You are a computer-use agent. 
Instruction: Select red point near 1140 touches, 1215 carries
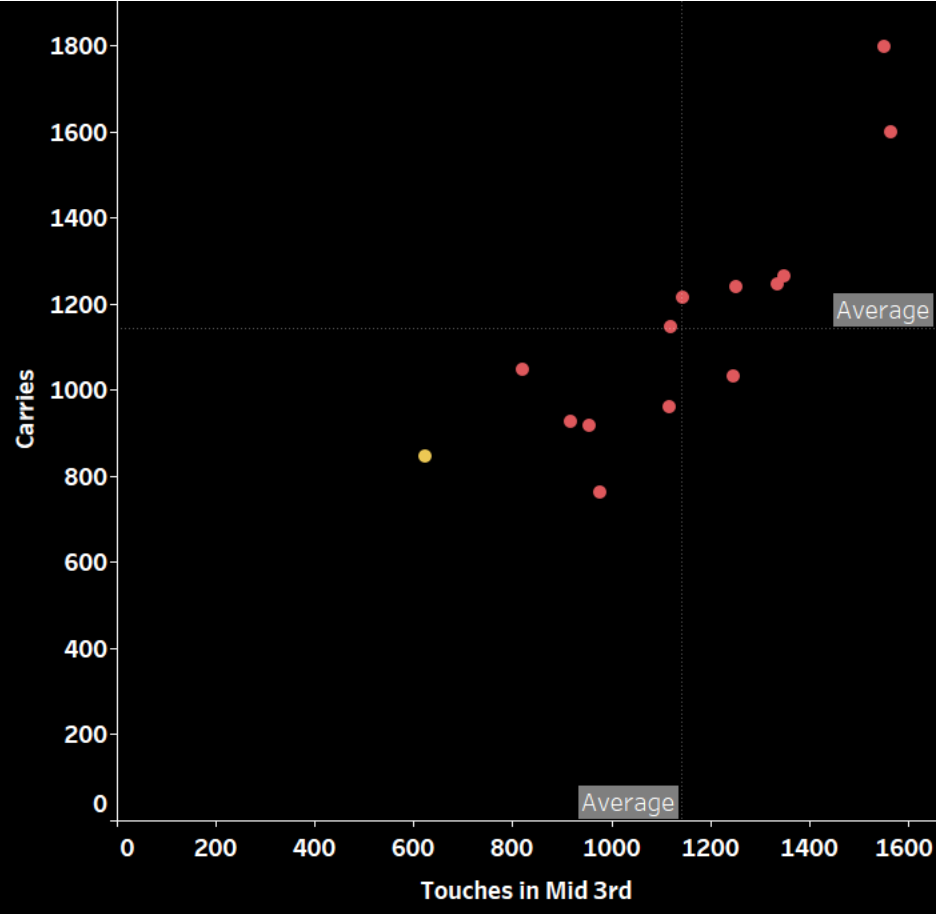coord(682,297)
